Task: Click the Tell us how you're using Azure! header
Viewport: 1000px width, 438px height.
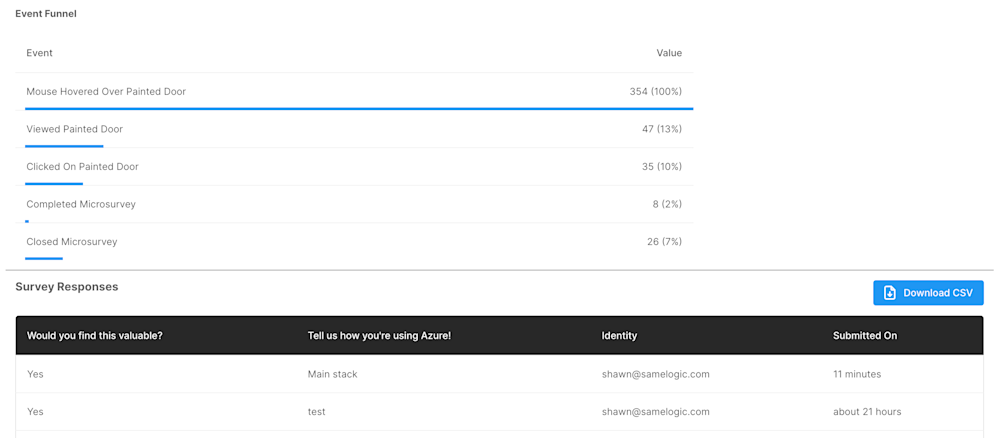Action: tap(379, 335)
